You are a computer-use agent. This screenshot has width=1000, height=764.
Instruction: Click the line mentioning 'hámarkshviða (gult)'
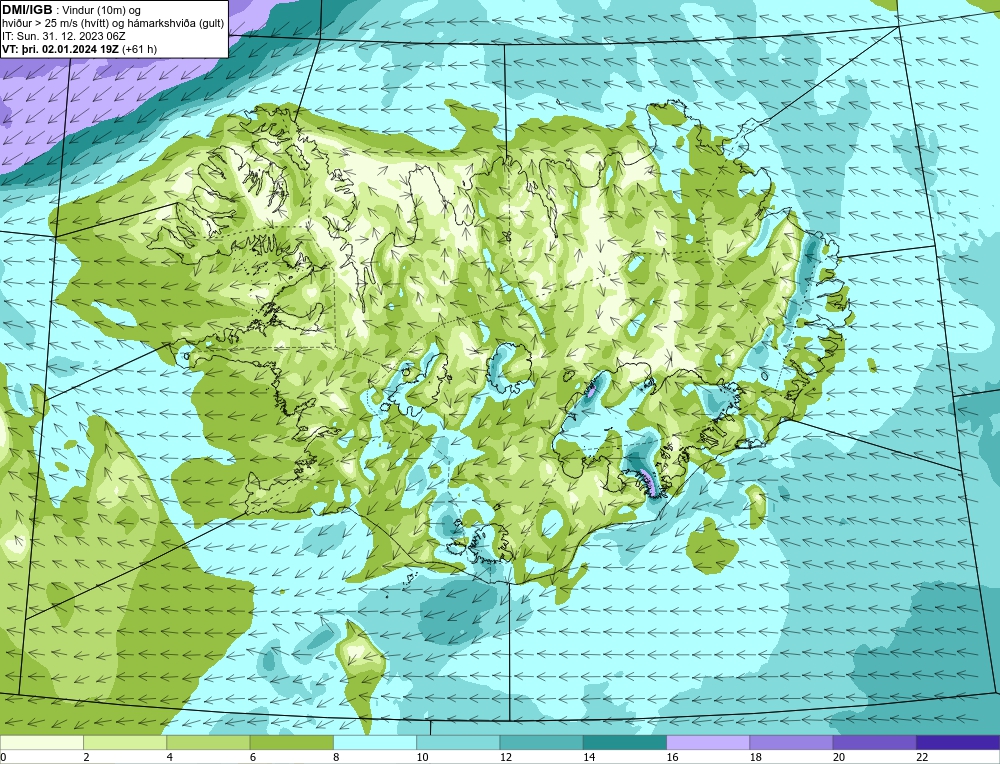pos(113,24)
